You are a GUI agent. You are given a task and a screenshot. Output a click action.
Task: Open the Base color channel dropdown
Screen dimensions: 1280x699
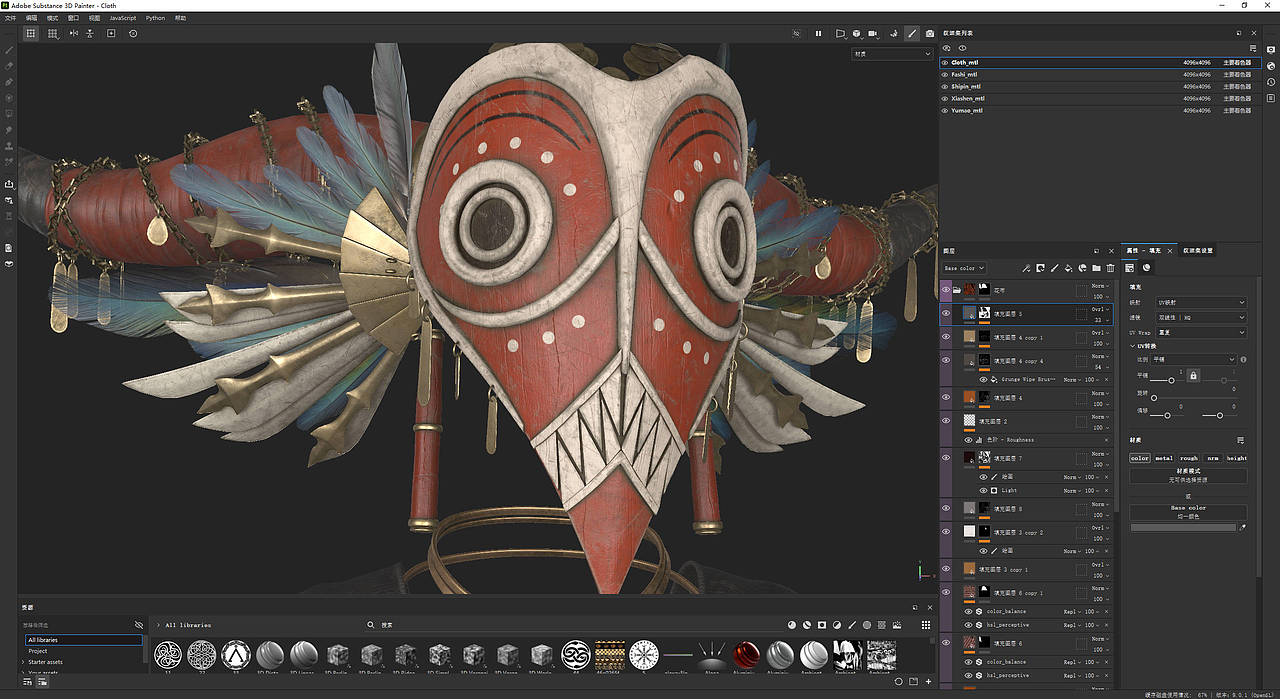pyautogui.click(x=965, y=268)
